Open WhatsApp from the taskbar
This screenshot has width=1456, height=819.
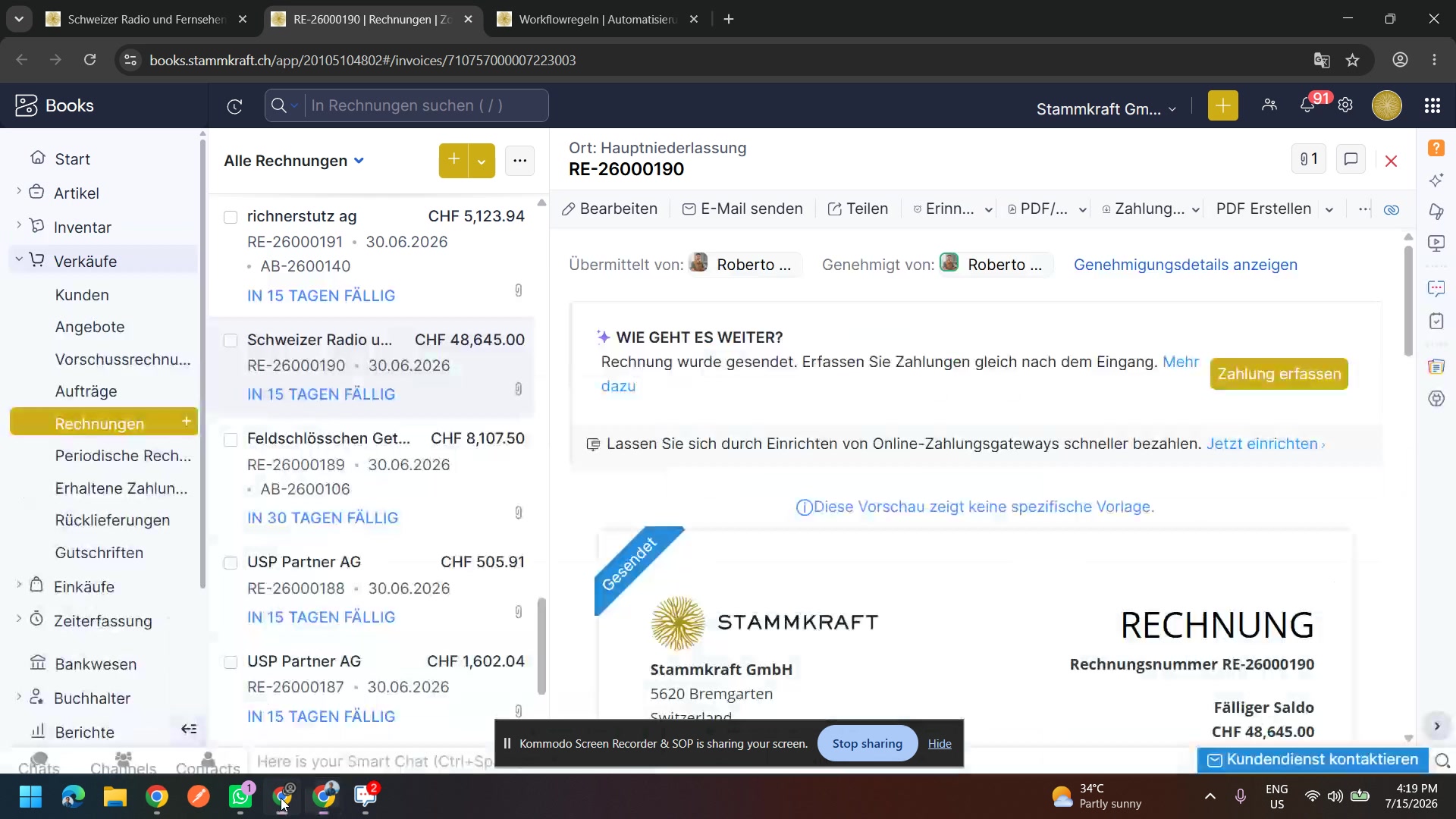[240, 796]
